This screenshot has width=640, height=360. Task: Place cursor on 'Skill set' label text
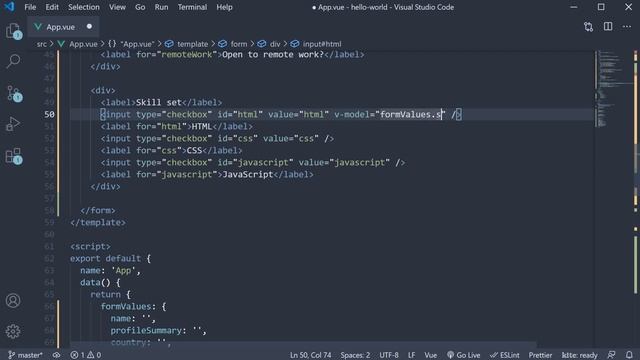pyautogui.click(x=159, y=102)
